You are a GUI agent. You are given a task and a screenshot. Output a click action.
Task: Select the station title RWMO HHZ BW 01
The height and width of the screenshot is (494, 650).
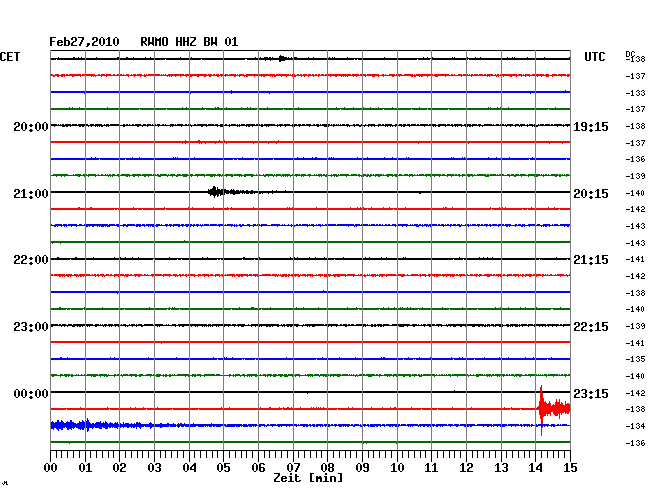[189, 42]
